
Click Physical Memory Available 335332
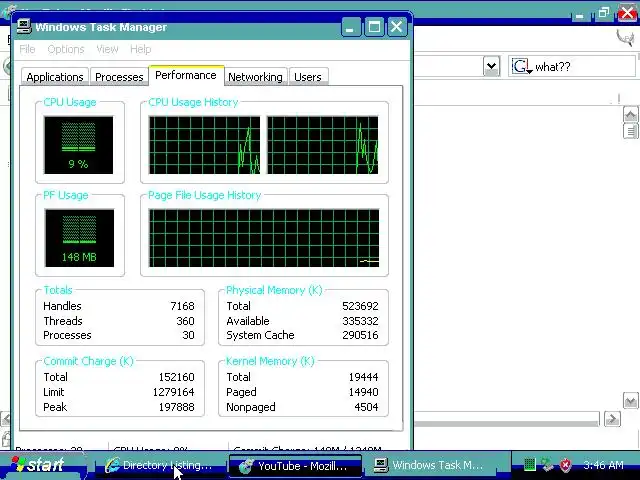coord(360,321)
